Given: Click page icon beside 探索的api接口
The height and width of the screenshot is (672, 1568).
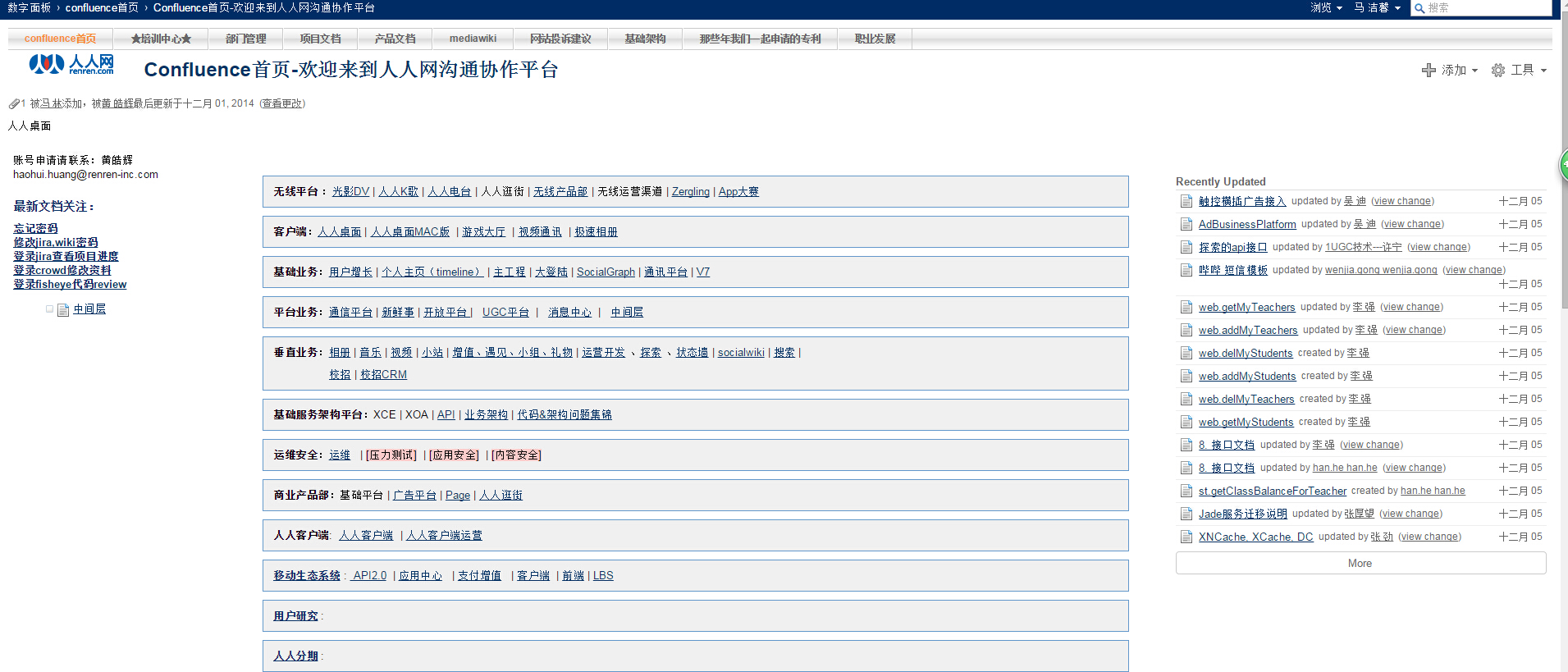Looking at the screenshot, I should tap(1186, 247).
